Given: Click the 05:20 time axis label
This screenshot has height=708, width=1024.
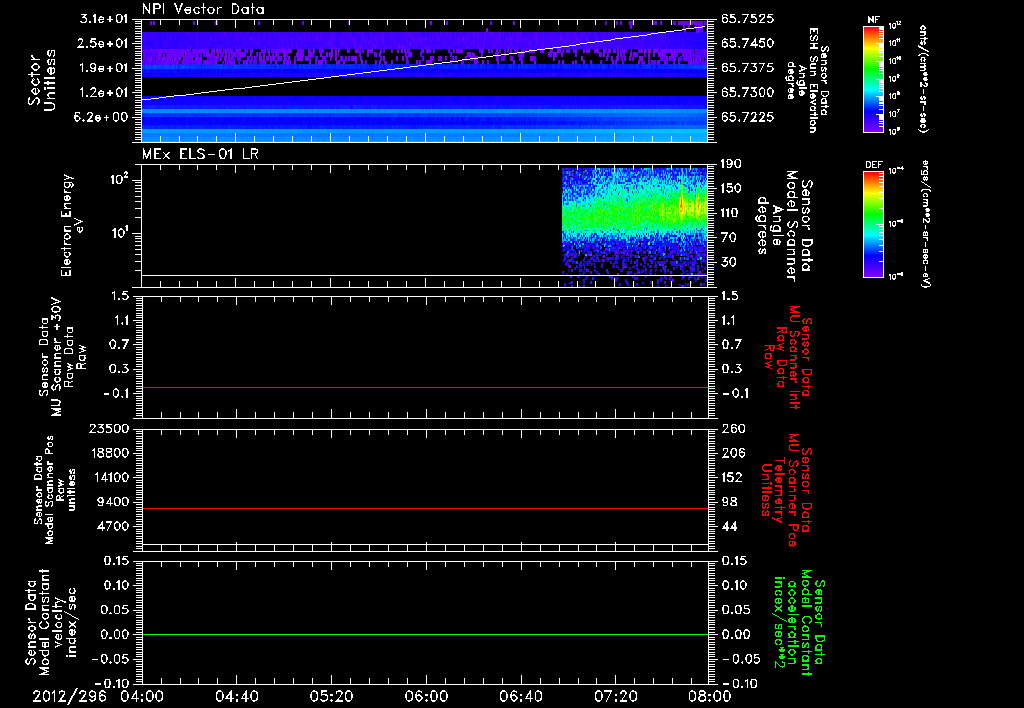Looking at the screenshot, I should click(x=331, y=696).
